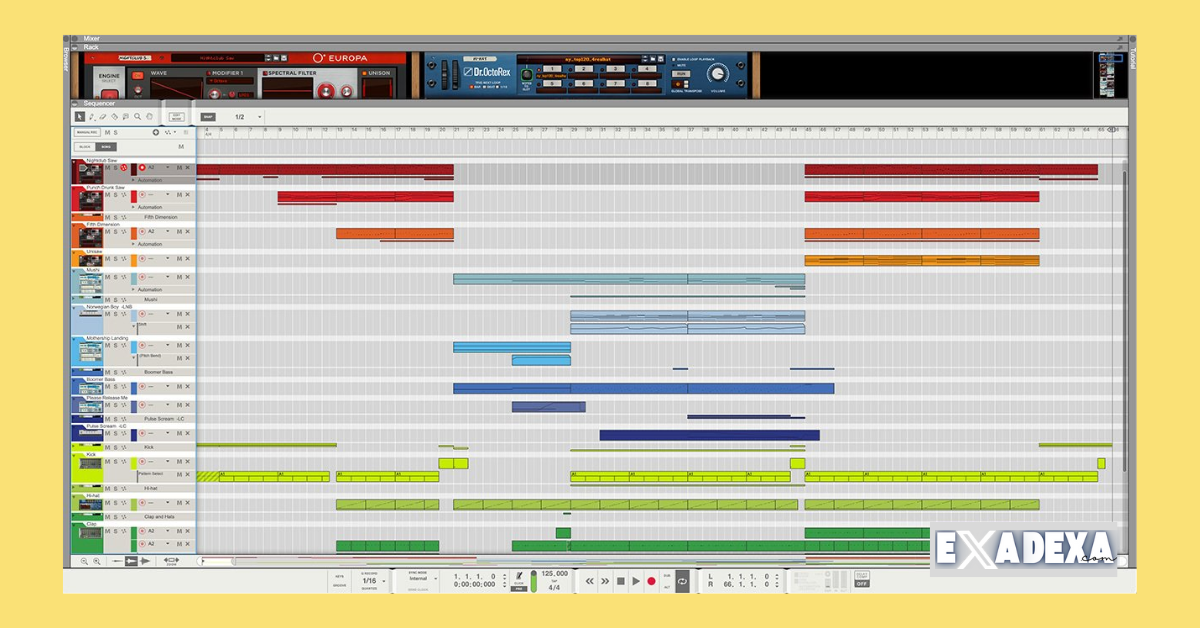Solo the Kick track

point(114,460)
